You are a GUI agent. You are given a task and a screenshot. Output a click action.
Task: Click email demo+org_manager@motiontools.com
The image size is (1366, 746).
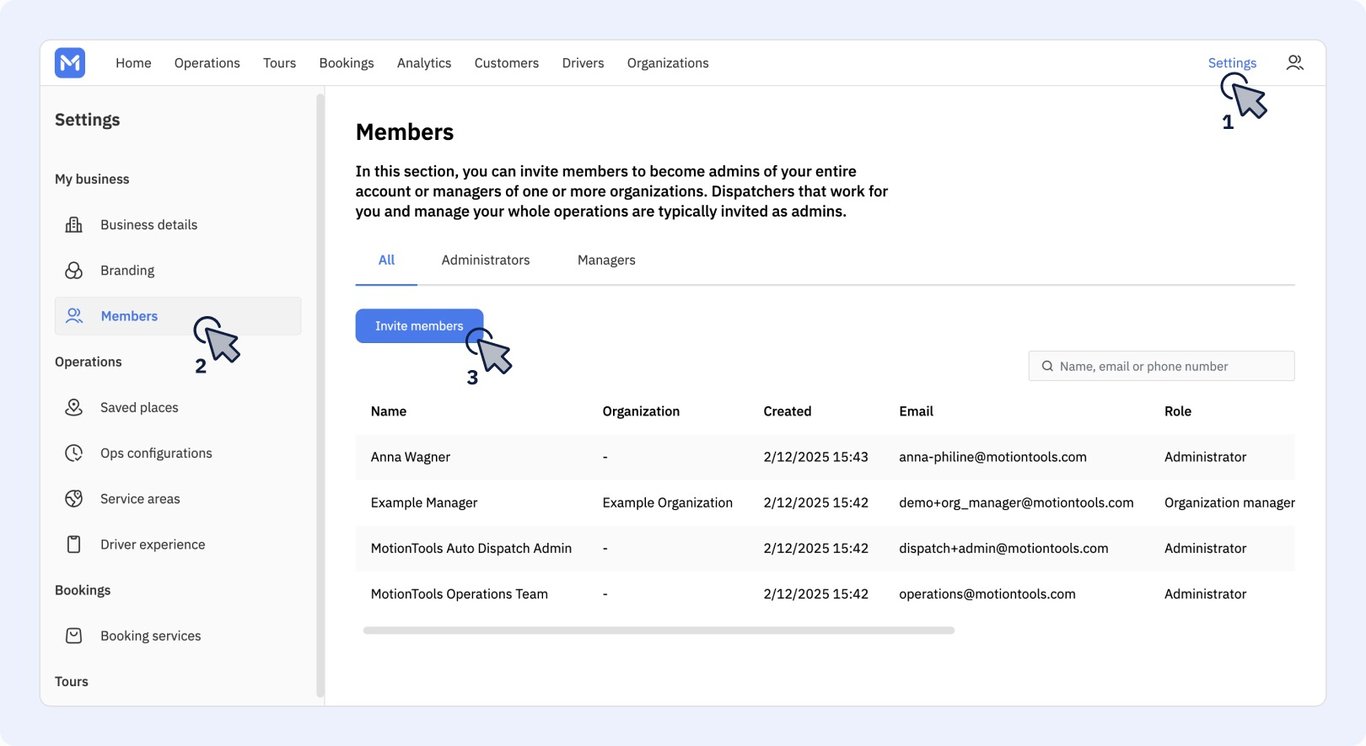[x=1016, y=503]
